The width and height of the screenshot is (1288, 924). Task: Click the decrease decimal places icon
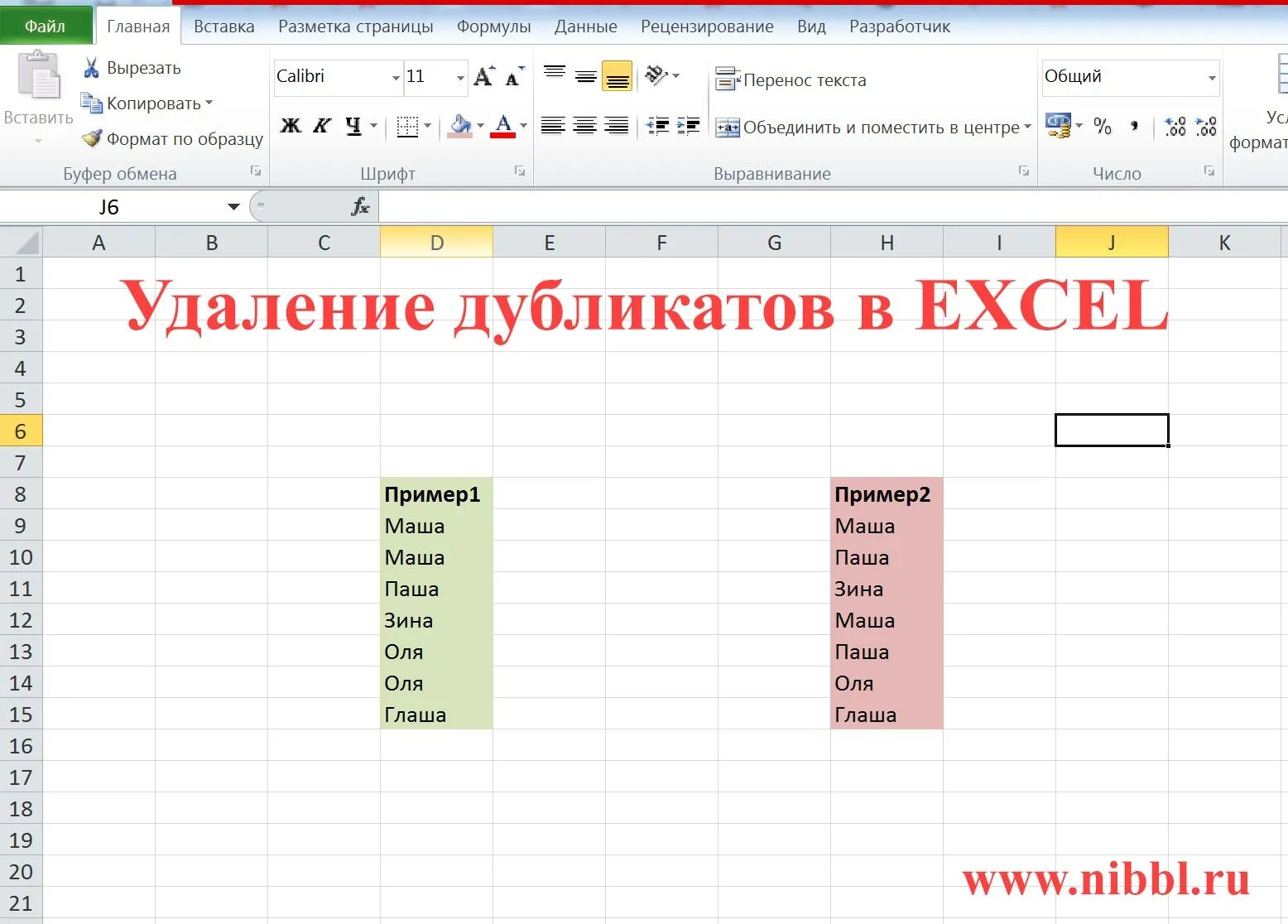coord(1206,126)
